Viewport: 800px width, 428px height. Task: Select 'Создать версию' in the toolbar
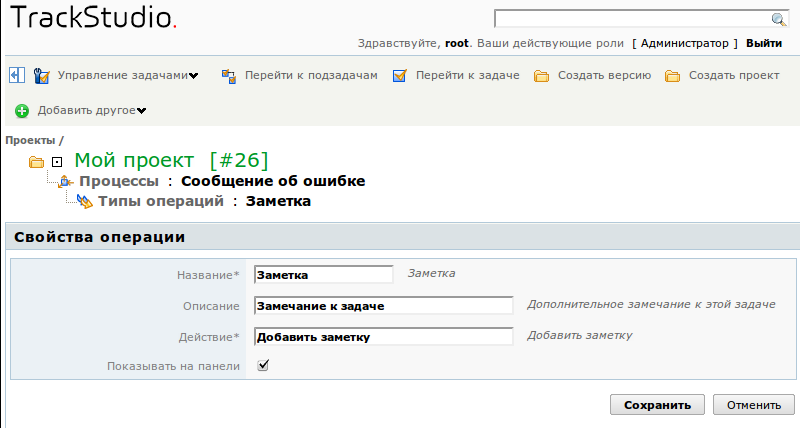tap(604, 76)
